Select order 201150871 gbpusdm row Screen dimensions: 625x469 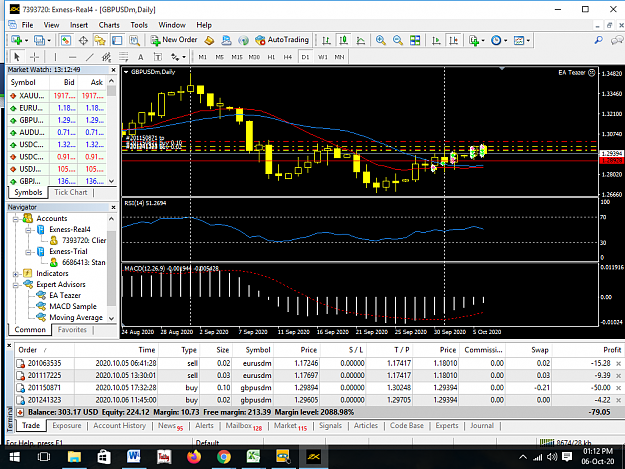318,388
